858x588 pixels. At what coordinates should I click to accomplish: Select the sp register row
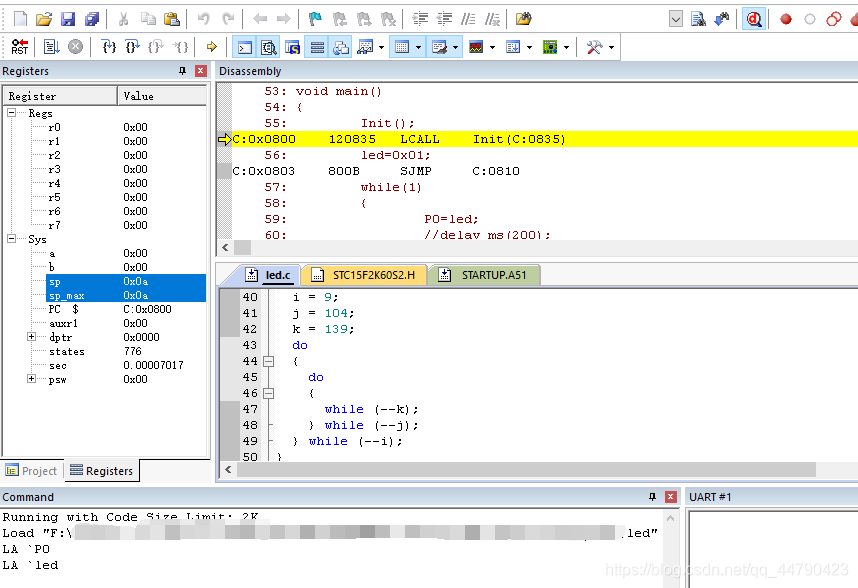coord(126,281)
